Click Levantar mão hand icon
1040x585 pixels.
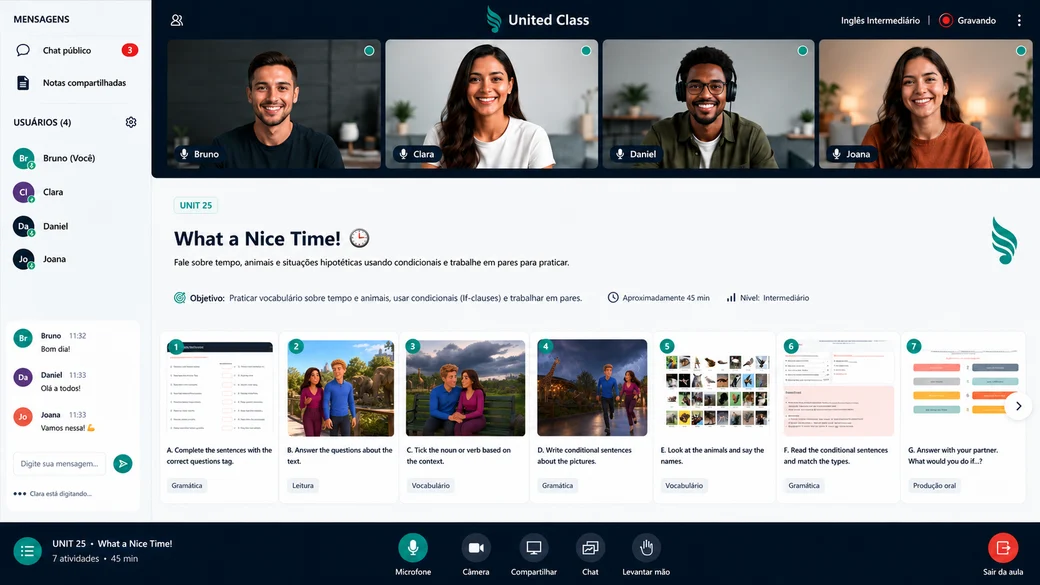[x=646, y=548]
